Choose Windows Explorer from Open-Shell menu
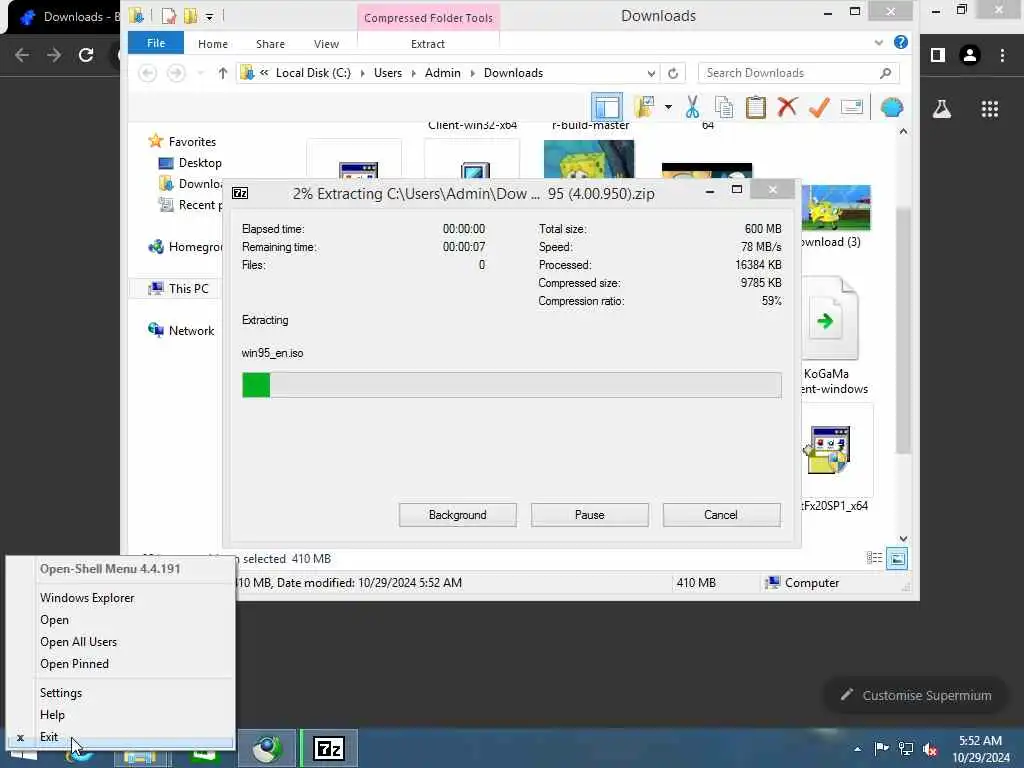The height and width of the screenshot is (768, 1024). coord(87,598)
